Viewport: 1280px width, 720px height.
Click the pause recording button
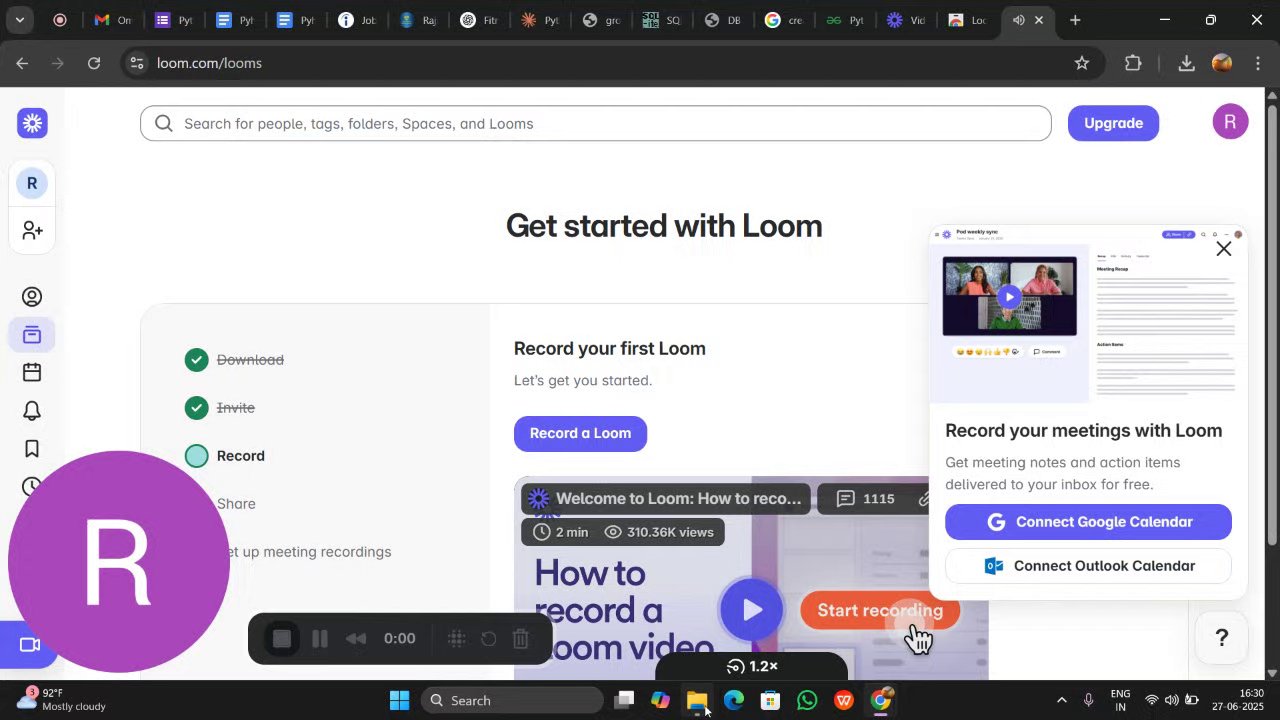coord(319,638)
